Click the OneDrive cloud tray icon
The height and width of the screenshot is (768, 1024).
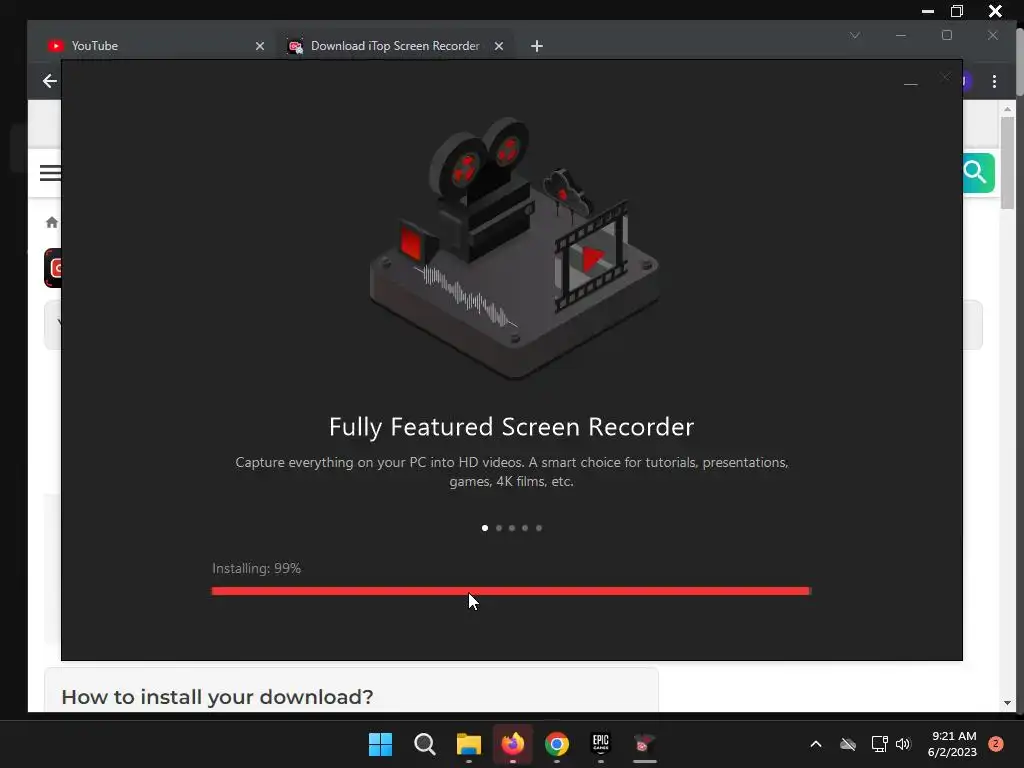[x=848, y=744]
